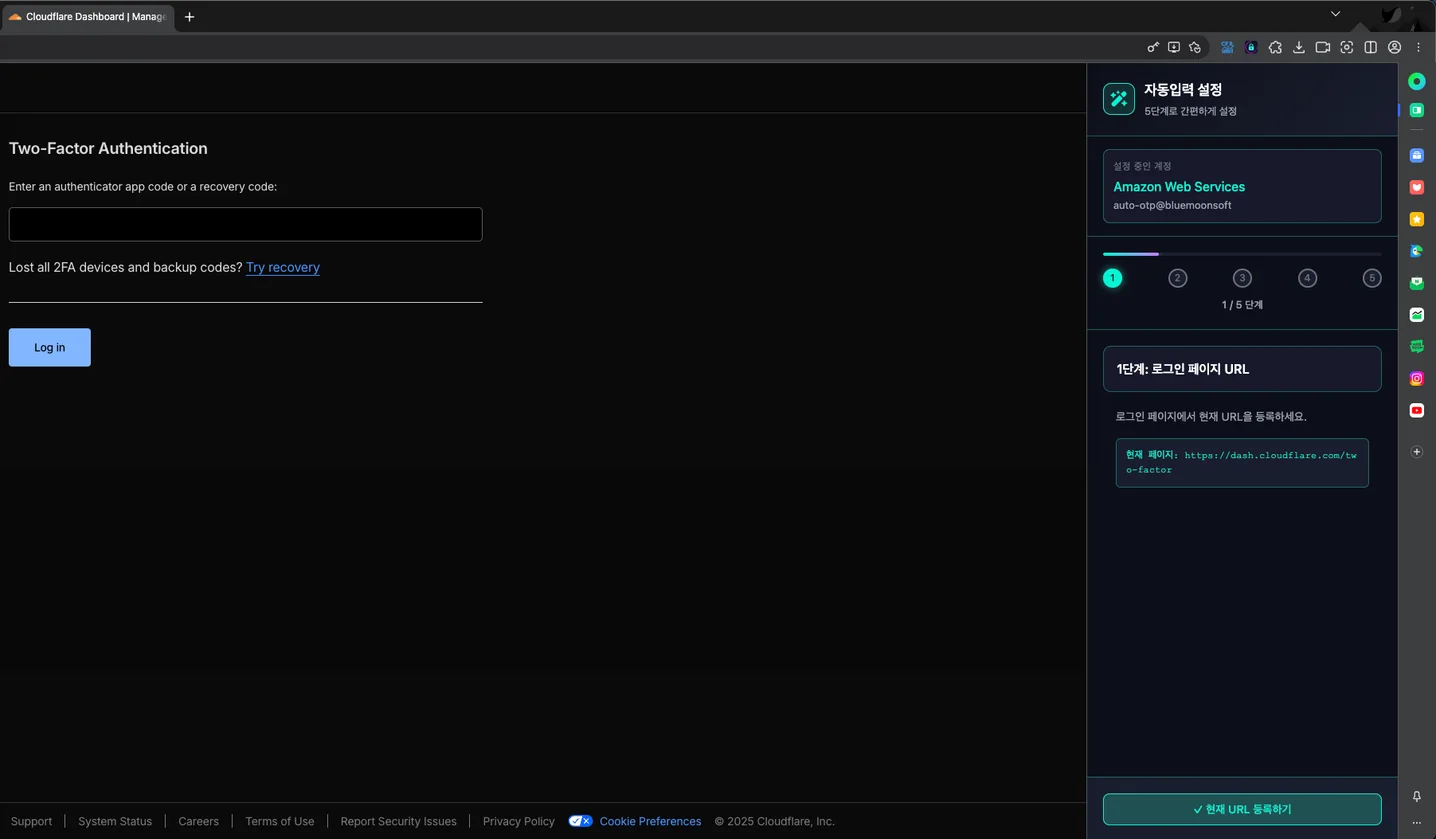Click the Instagram icon in sidebar

(1416, 378)
